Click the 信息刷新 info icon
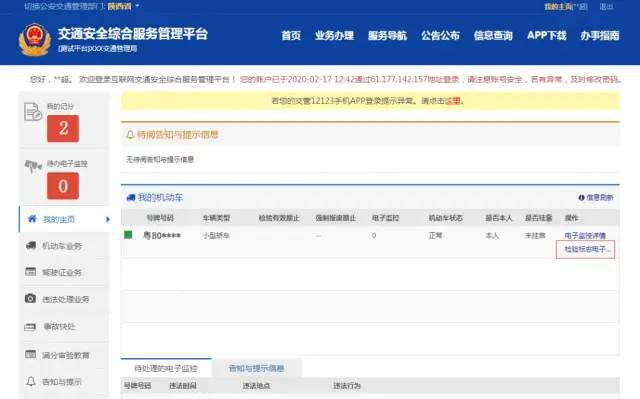The image size is (640, 399). coord(581,197)
